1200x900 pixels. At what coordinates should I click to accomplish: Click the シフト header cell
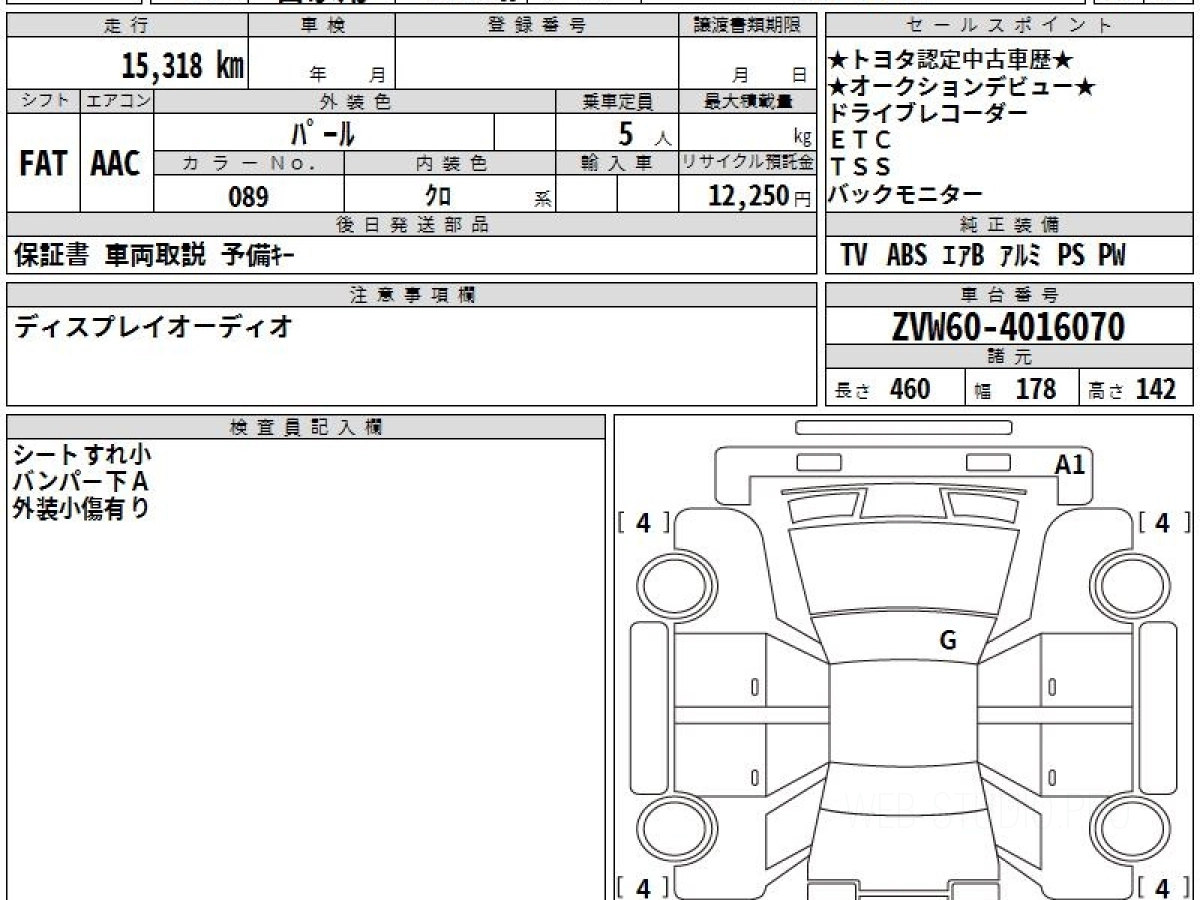pyautogui.click(x=43, y=101)
